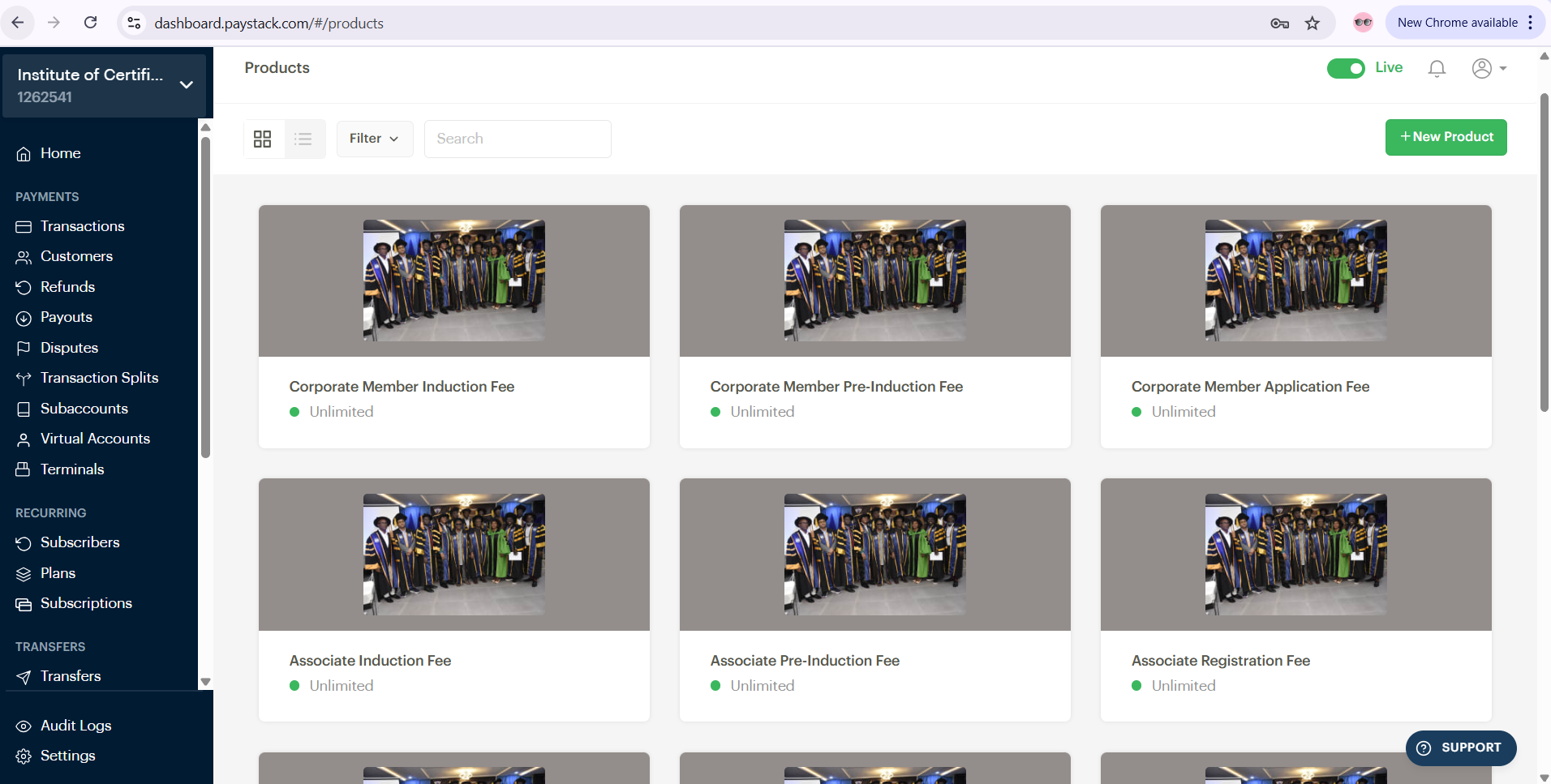Click the product Search field

(x=518, y=139)
